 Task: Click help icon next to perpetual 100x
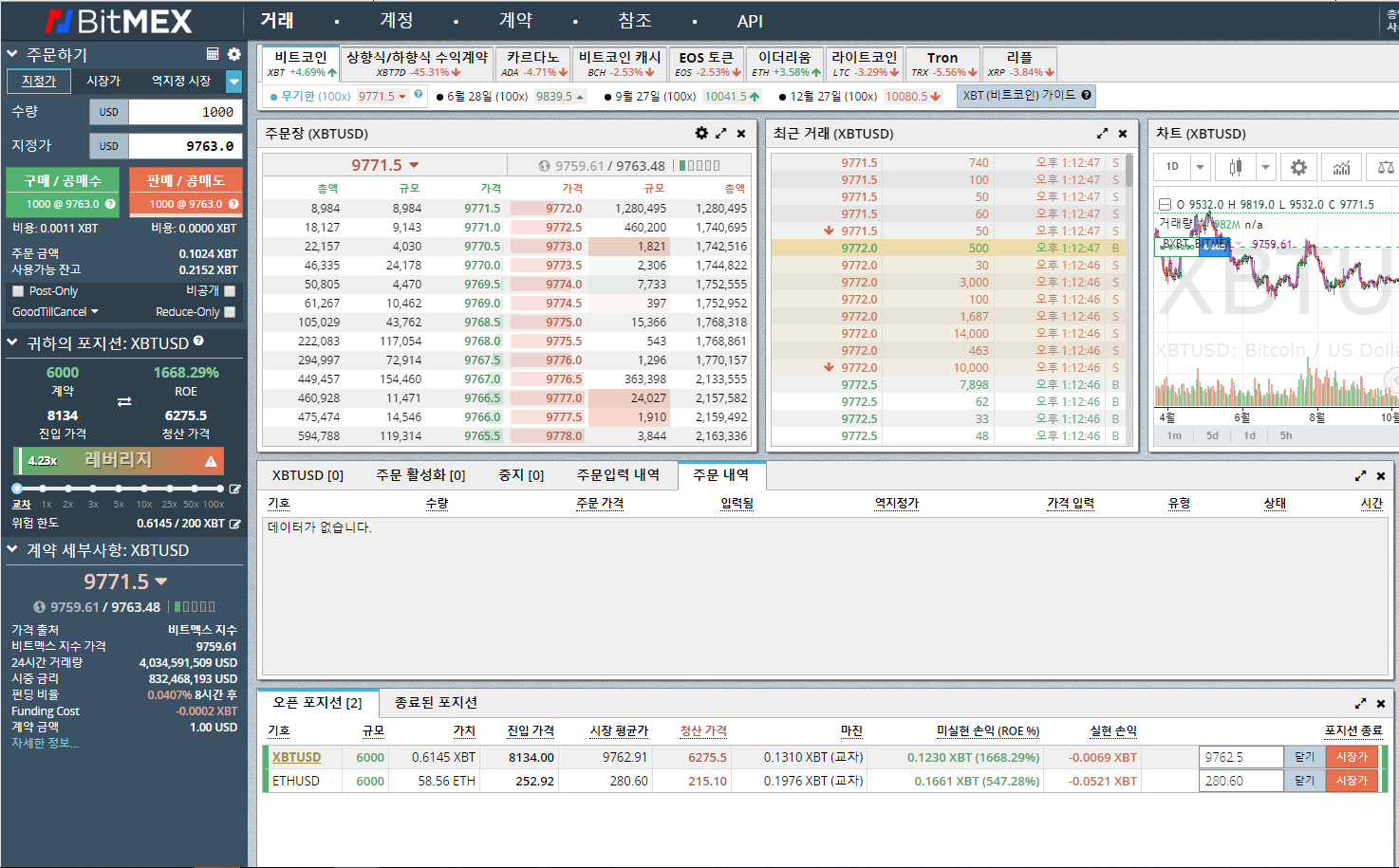click(x=418, y=95)
